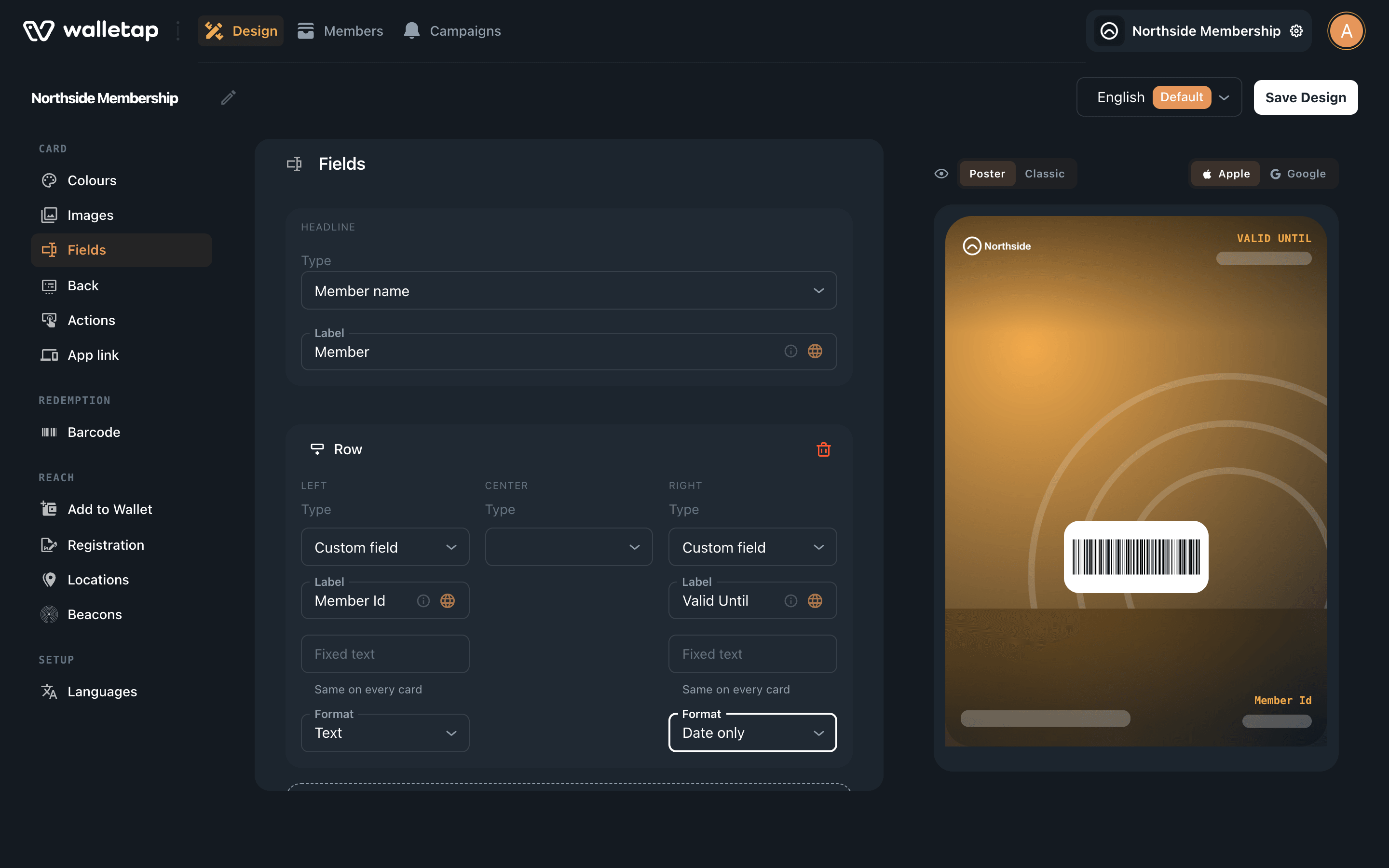Click the globe icon in the Member label field
This screenshot has height=868, width=1389.
coord(815,352)
